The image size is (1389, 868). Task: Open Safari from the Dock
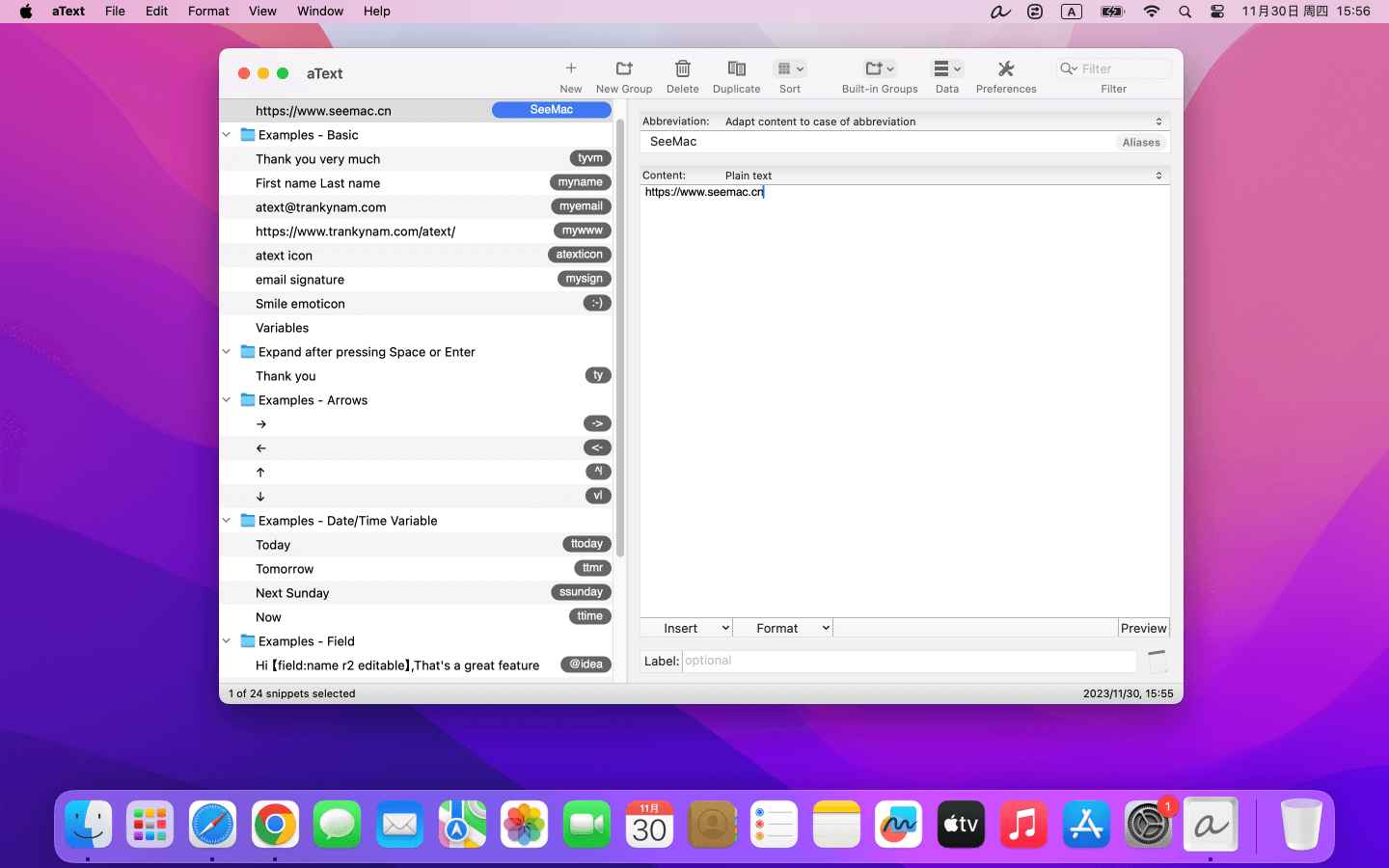pyautogui.click(x=212, y=825)
